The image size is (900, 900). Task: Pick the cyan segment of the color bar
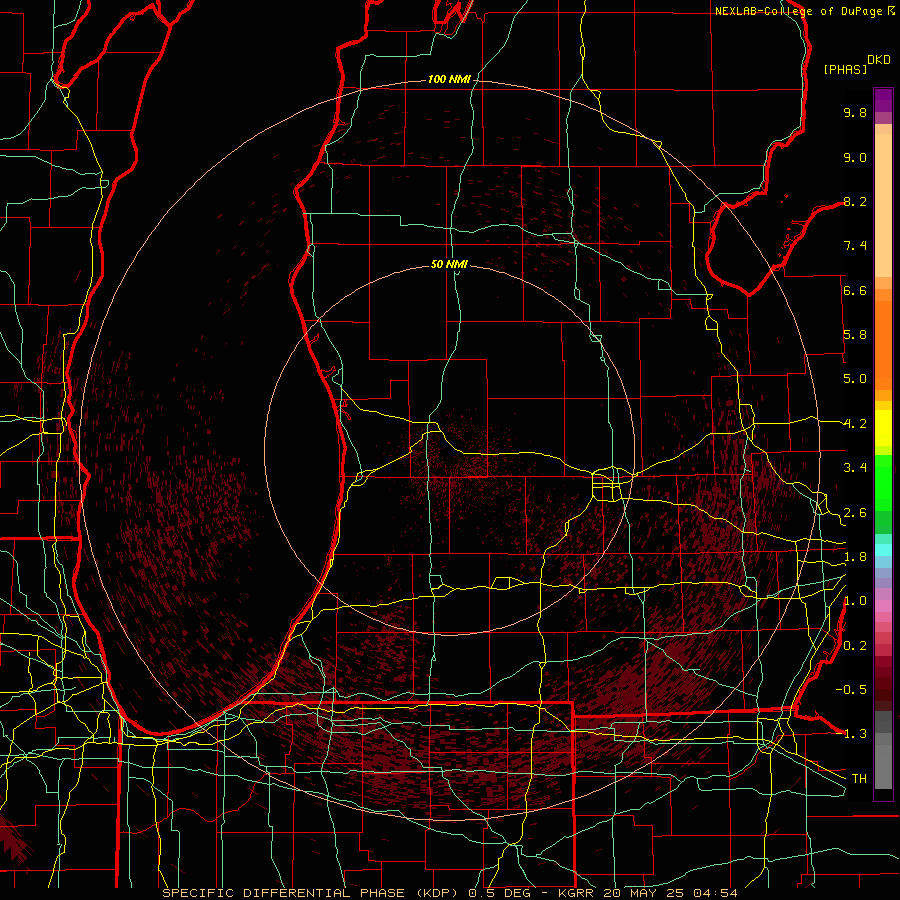883,550
